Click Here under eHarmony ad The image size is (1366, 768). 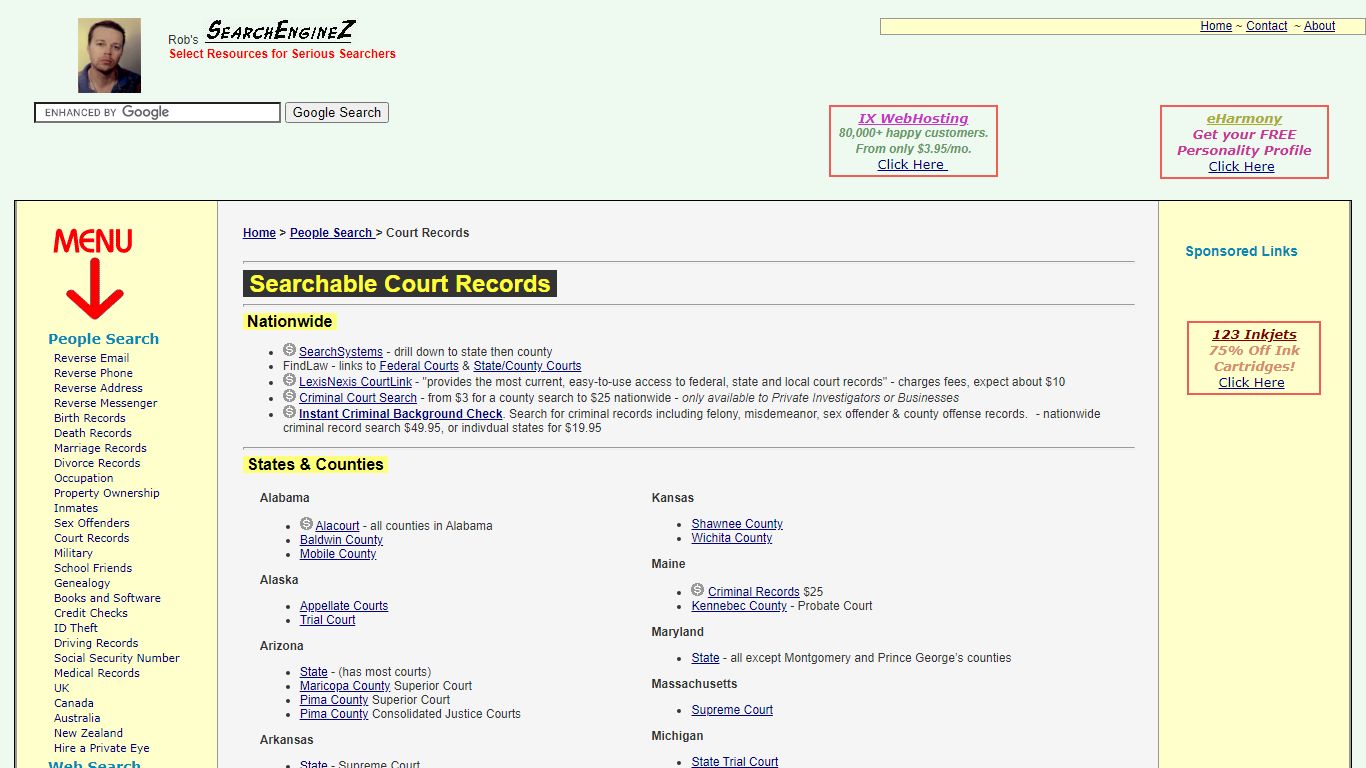click(x=1241, y=167)
